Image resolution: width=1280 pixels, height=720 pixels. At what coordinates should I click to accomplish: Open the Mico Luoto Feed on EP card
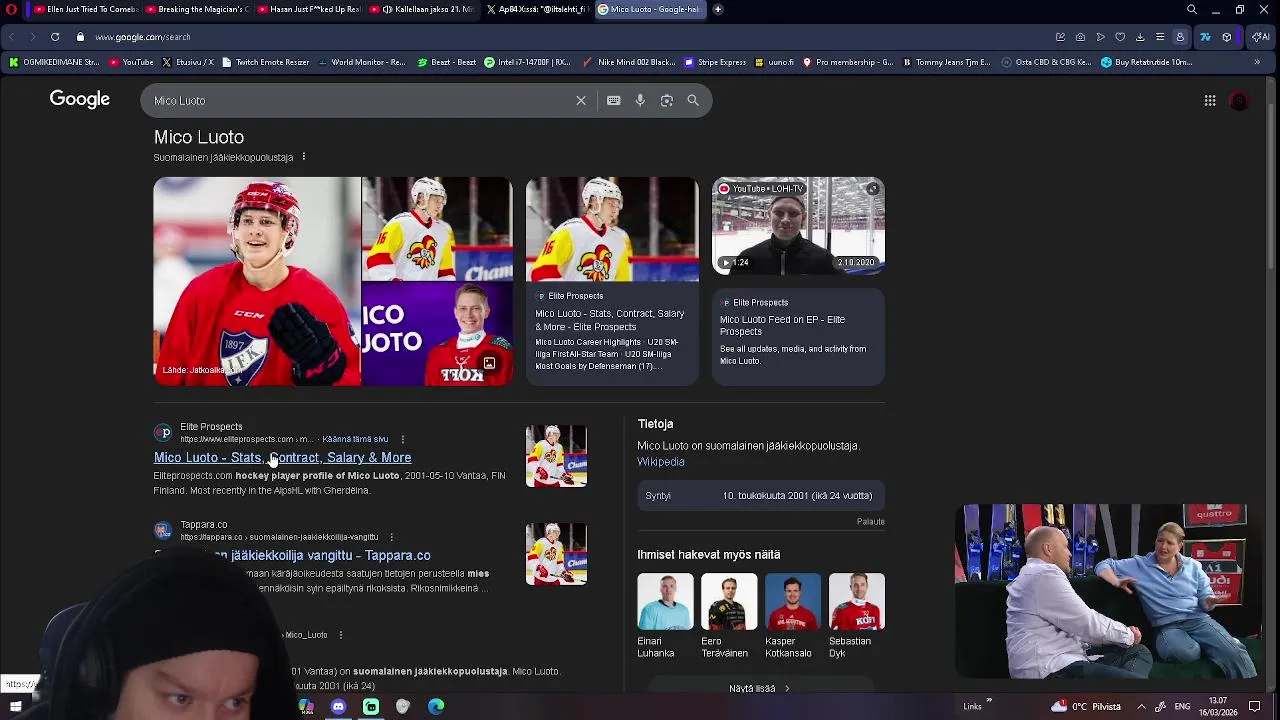798,336
